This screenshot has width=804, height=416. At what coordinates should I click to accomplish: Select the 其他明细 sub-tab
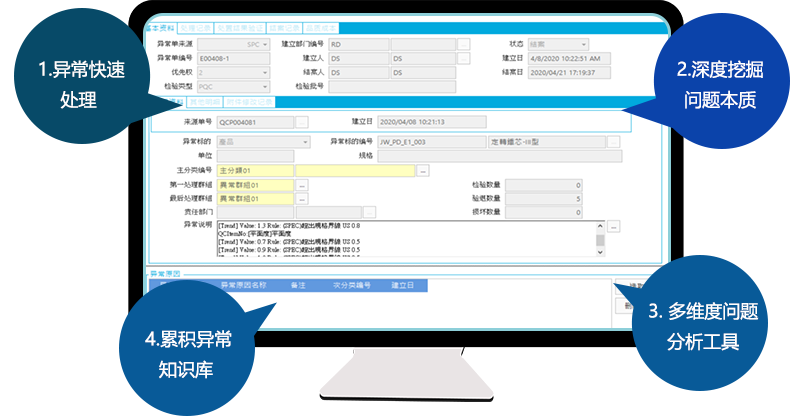point(204,102)
